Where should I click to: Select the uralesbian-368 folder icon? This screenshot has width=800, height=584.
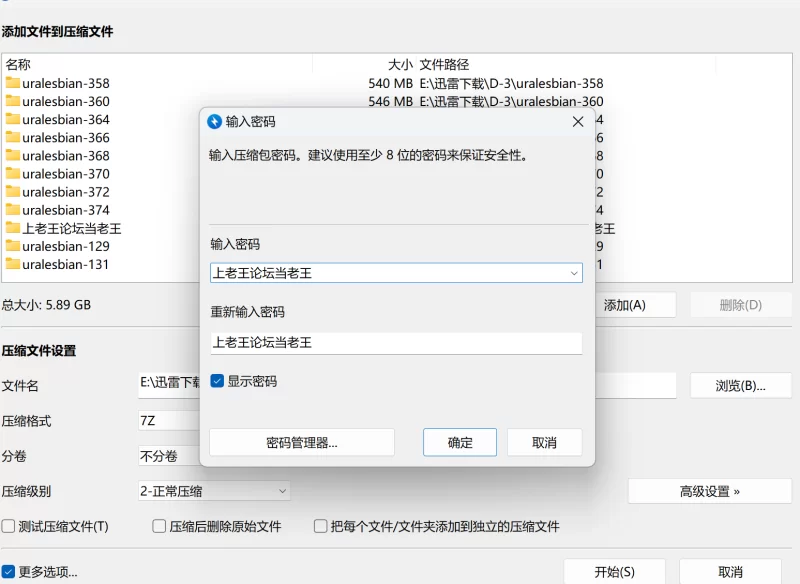[13, 155]
